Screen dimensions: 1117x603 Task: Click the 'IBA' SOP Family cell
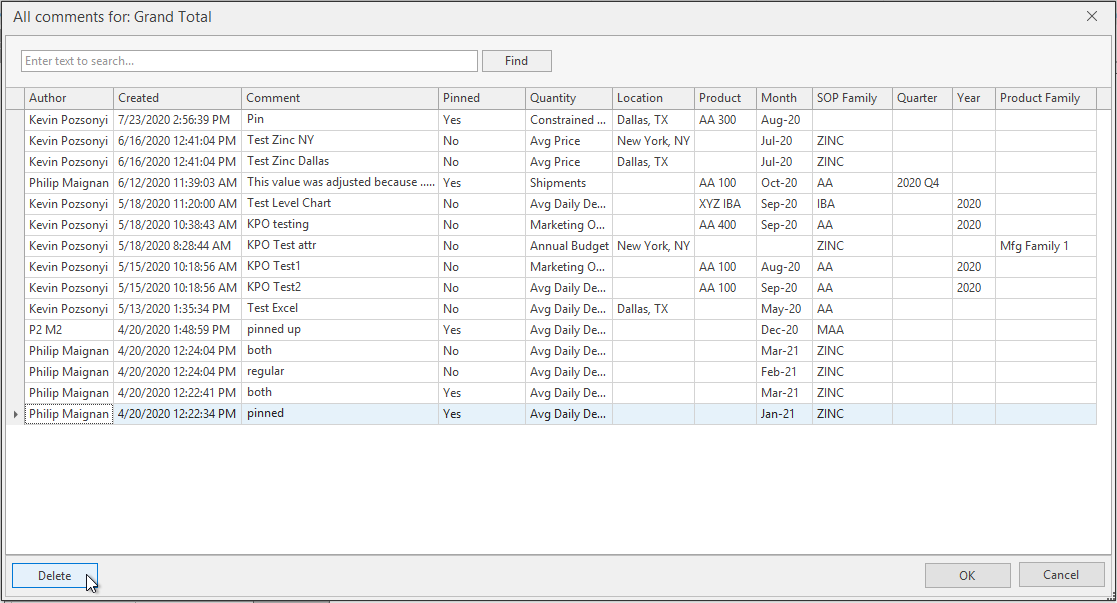(x=852, y=204)
